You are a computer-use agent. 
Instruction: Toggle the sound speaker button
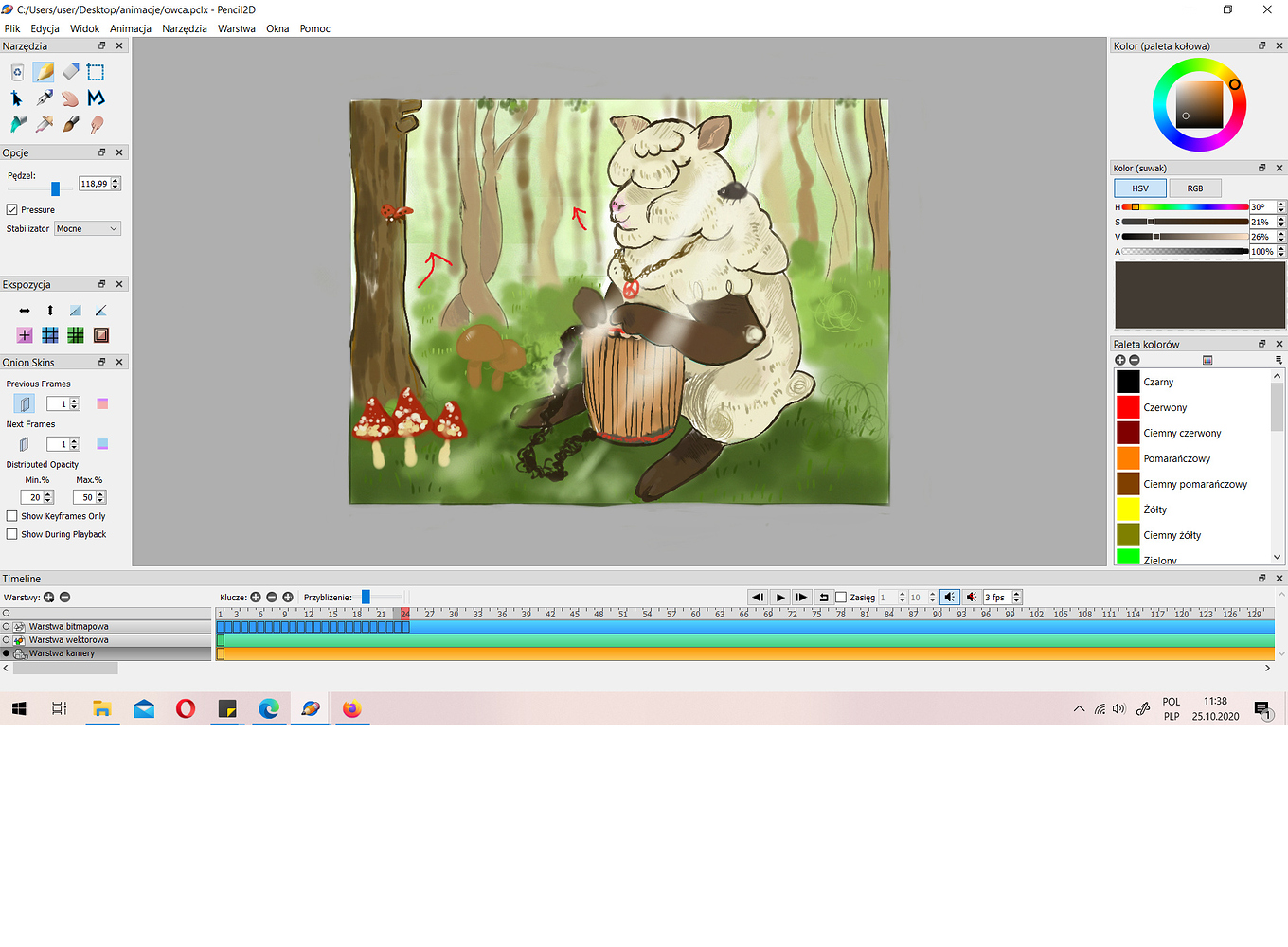click(x=949, y=597)
